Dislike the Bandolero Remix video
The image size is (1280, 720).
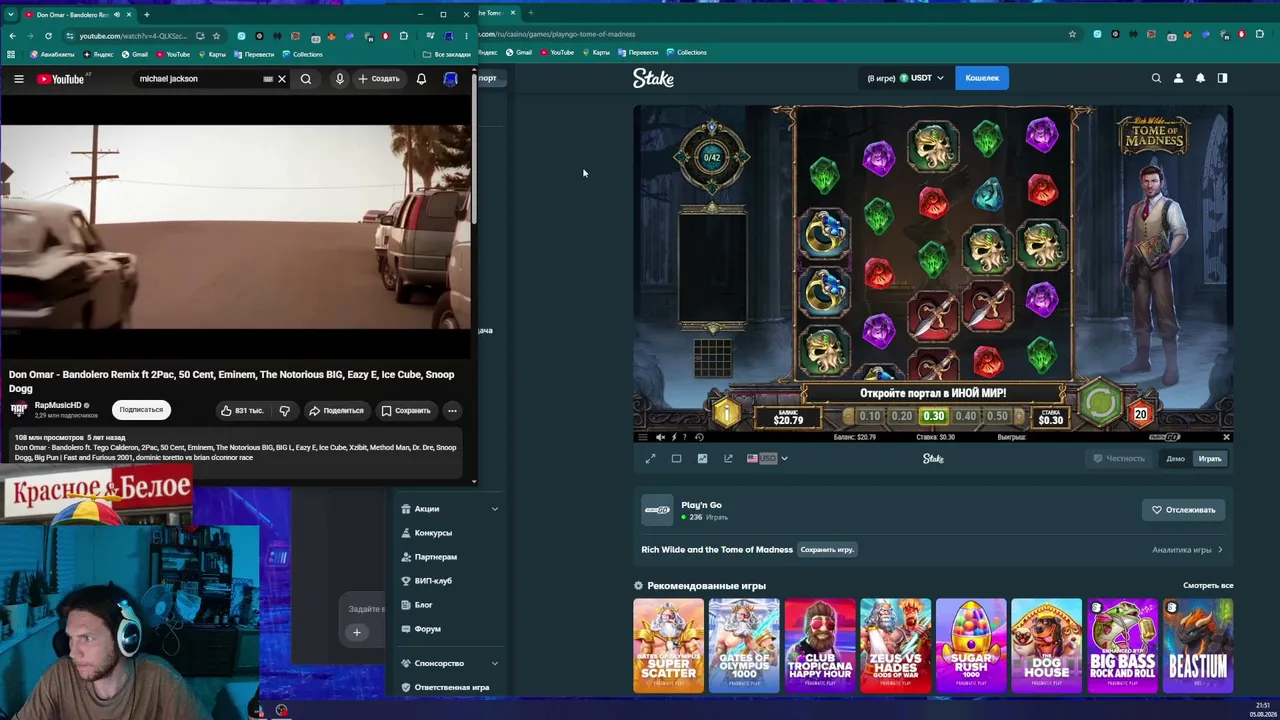(285, 410)
